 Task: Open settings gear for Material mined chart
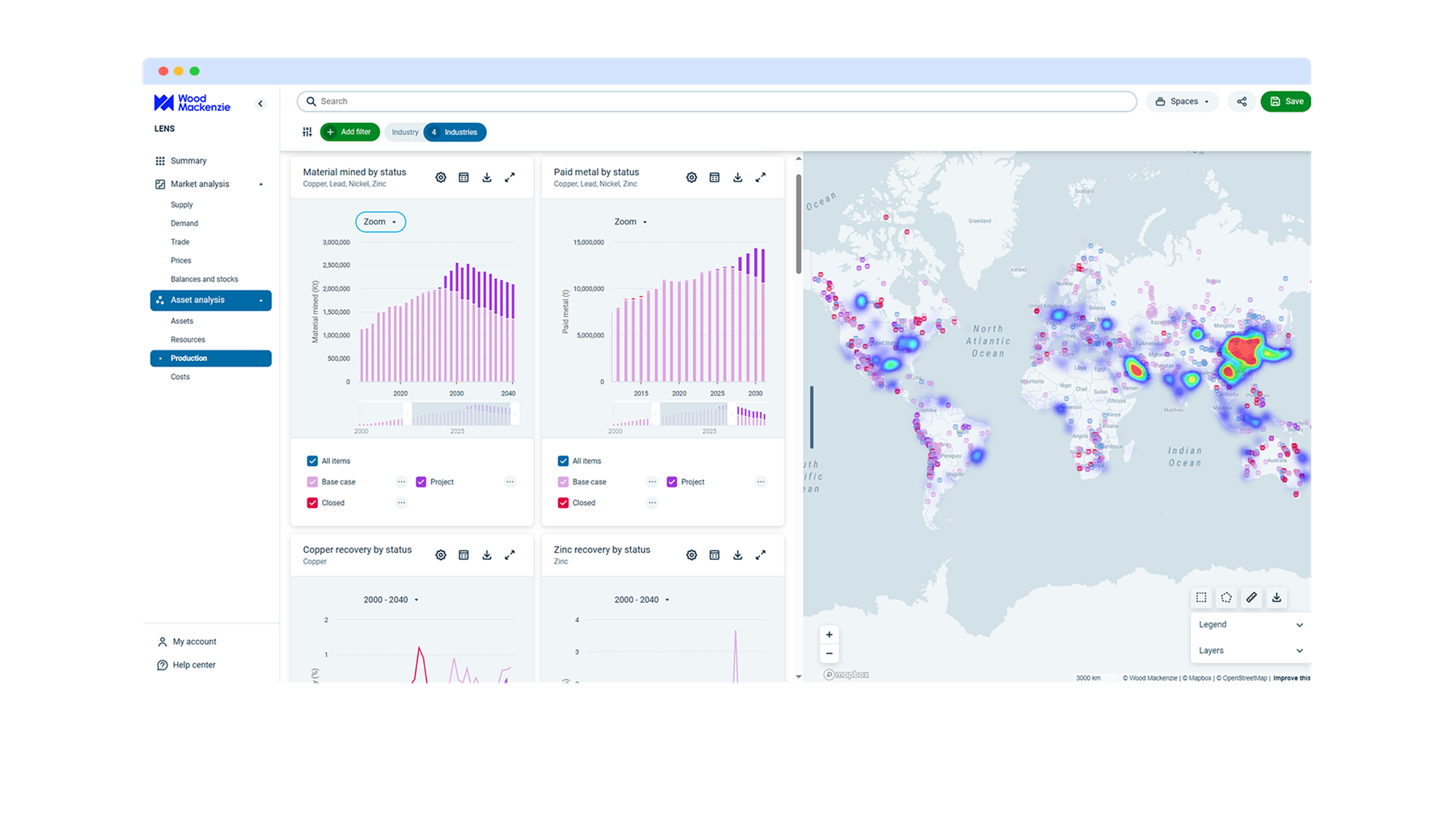point(441,177)
